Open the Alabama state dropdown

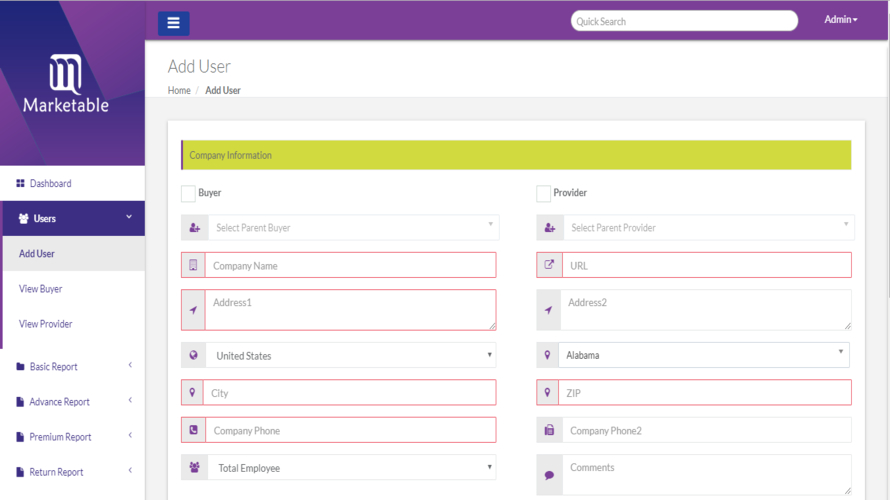tap(704, 355)
